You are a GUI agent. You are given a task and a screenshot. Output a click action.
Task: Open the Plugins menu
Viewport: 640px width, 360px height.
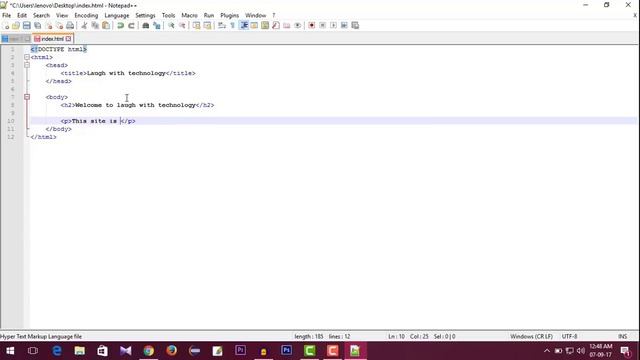click(229, 16)
